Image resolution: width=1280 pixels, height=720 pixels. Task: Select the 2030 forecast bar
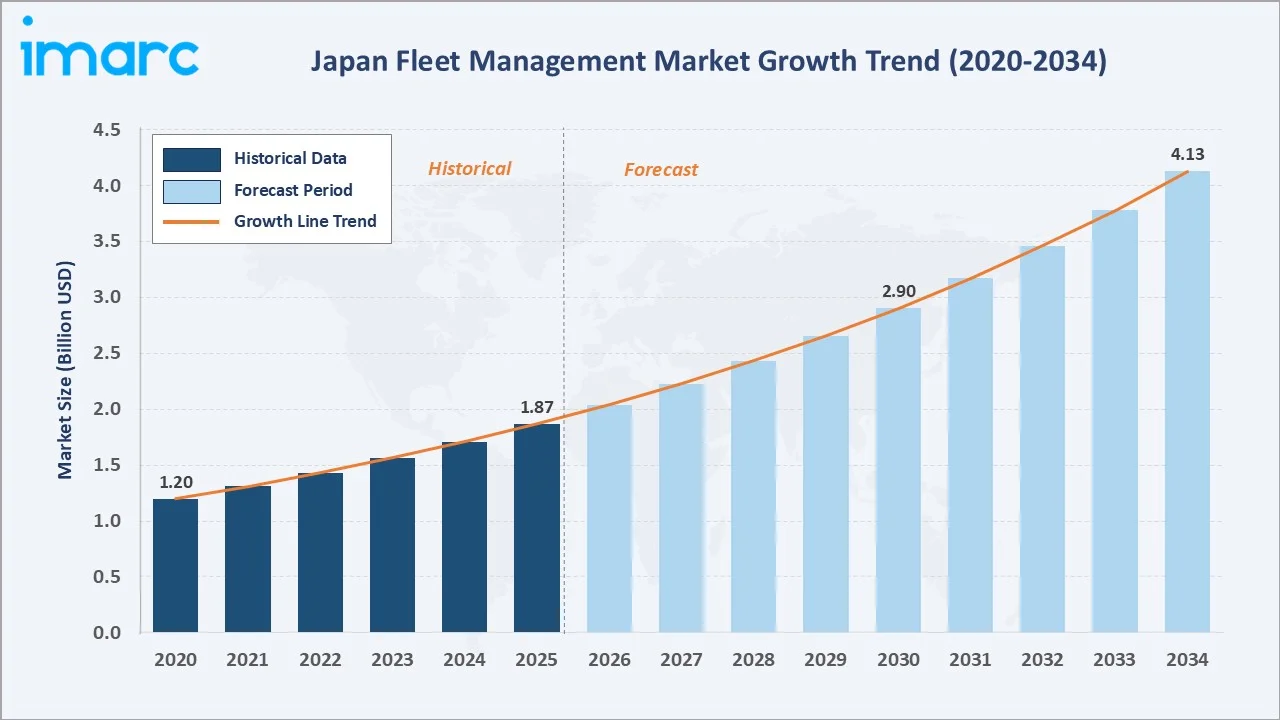click(x=898, y=471)
